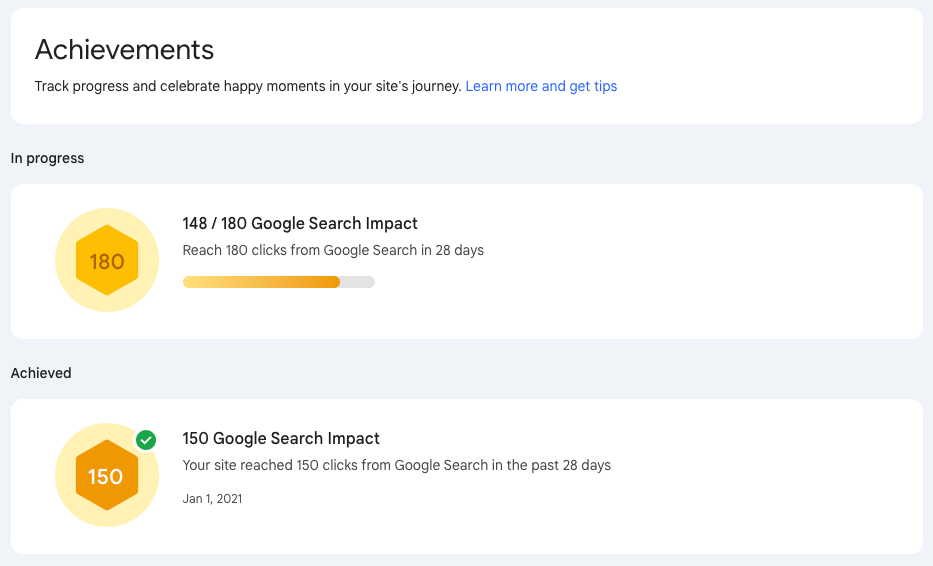Click the unfilled grey end of the progress bar
This screenshot has height=566, width=933.
358,282
